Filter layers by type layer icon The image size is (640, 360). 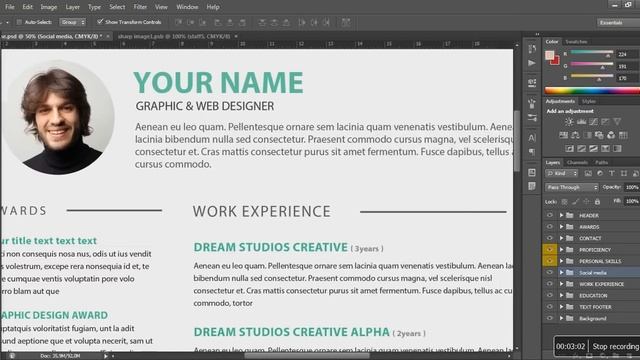pyautogui.click(x=611, y=173)
